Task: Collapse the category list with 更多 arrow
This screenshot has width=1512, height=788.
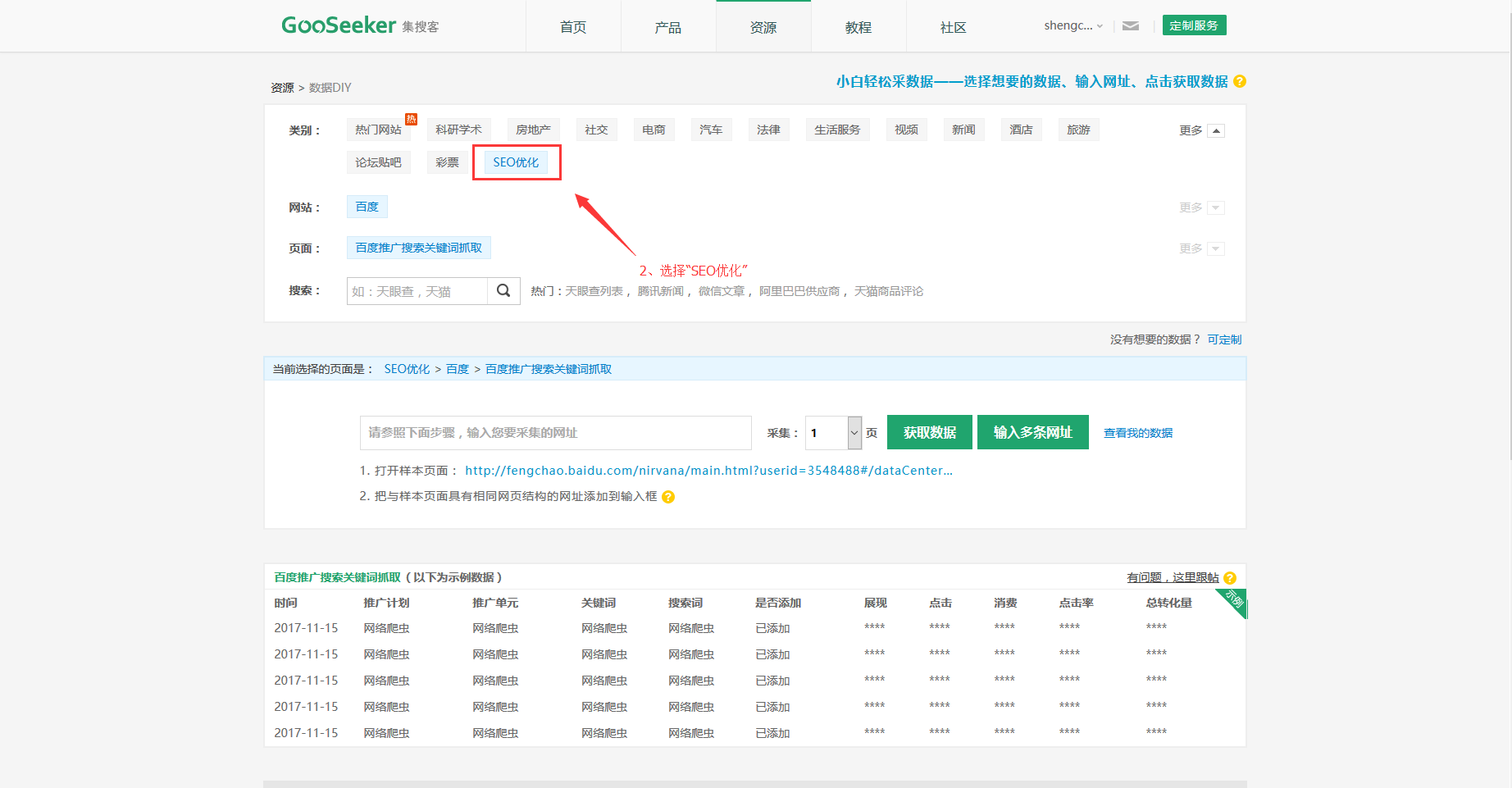Action: click(1216, 131)
